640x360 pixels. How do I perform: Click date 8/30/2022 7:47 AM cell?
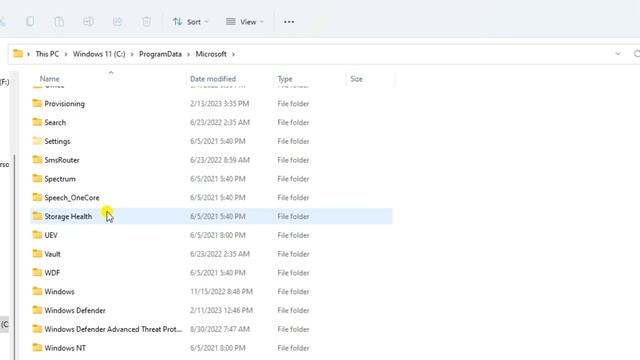pos(219,329)
